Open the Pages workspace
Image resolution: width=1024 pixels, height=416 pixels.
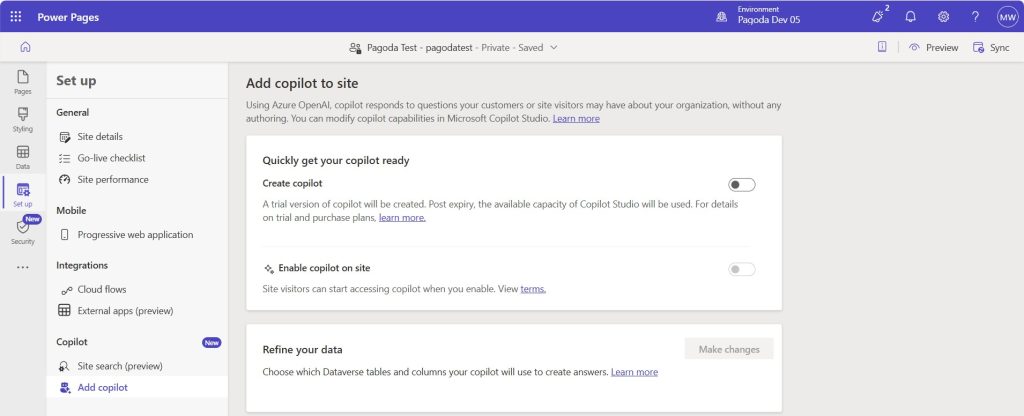[23, 82]
